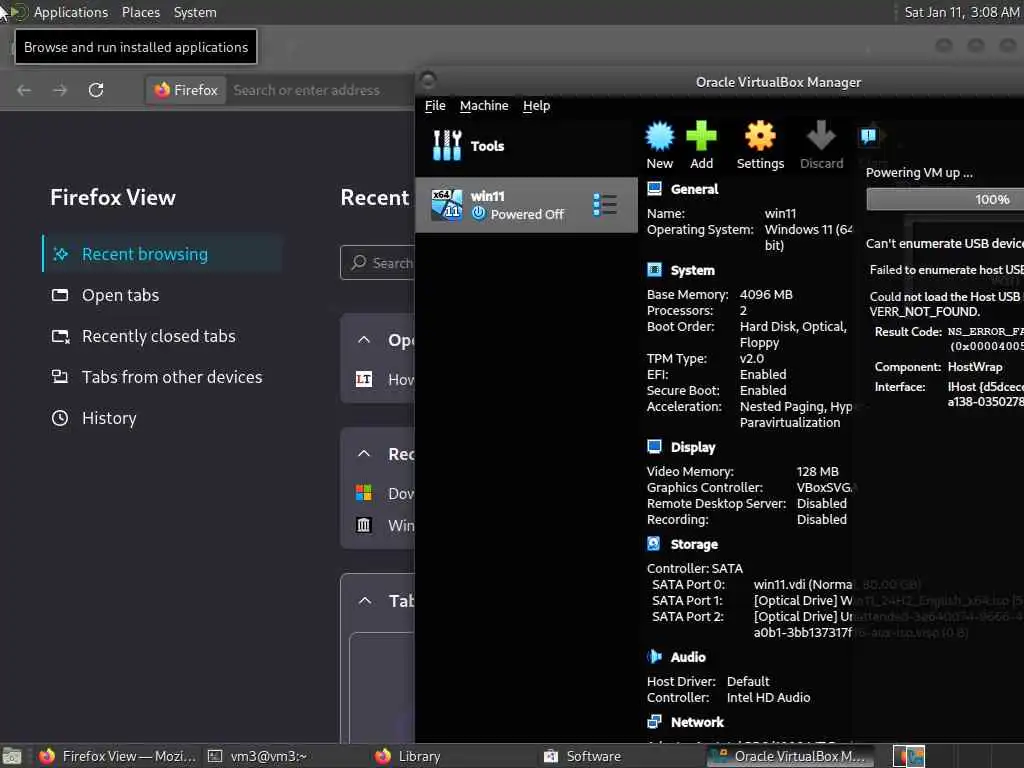Select Recent browsing in Firefox View
The width and height of the screenshot is (1024, 768).
pos(163,254)
